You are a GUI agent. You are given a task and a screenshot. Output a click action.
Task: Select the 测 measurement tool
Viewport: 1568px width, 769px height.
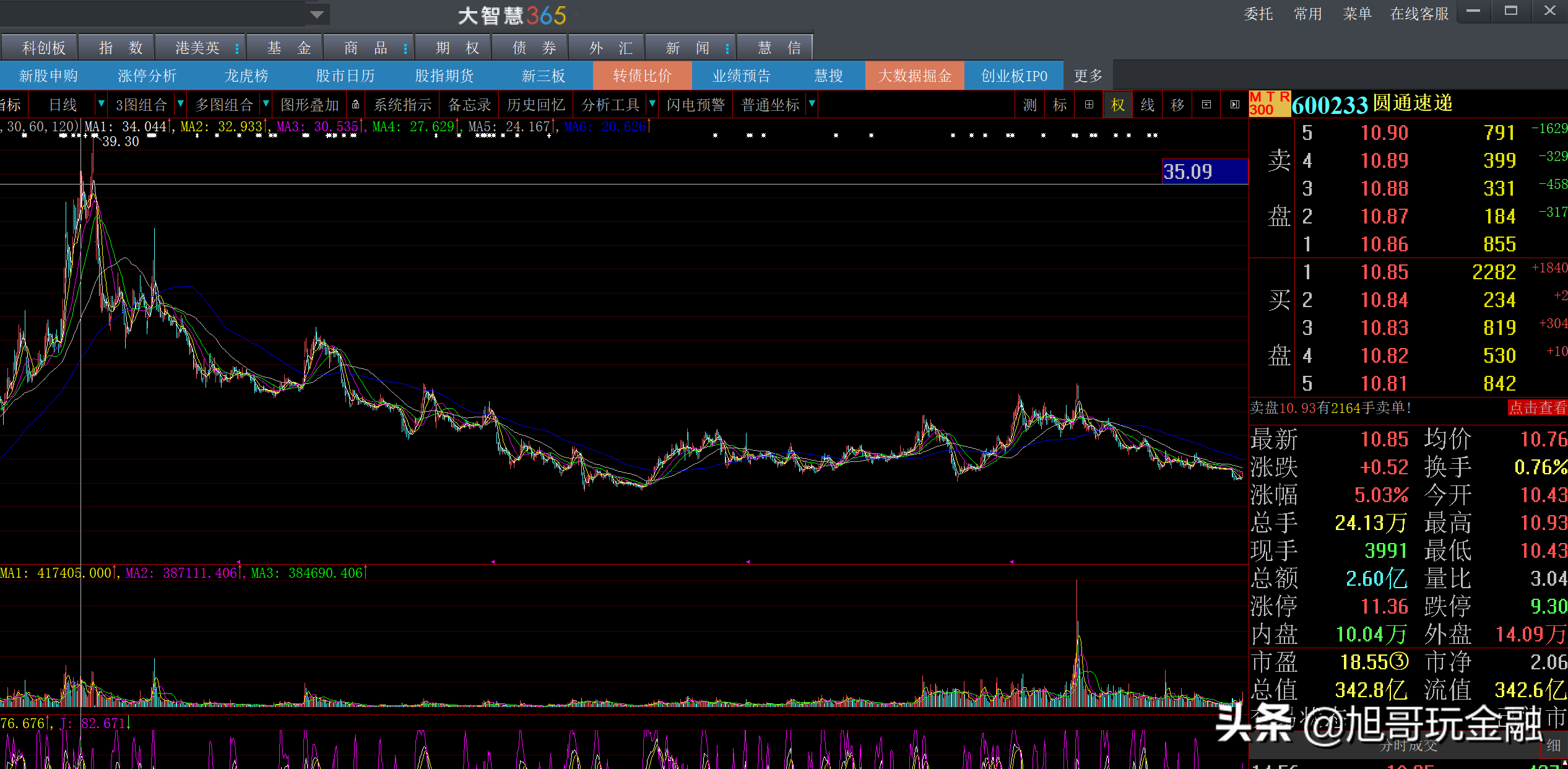pyautogui.click(x=1029, y=105)
